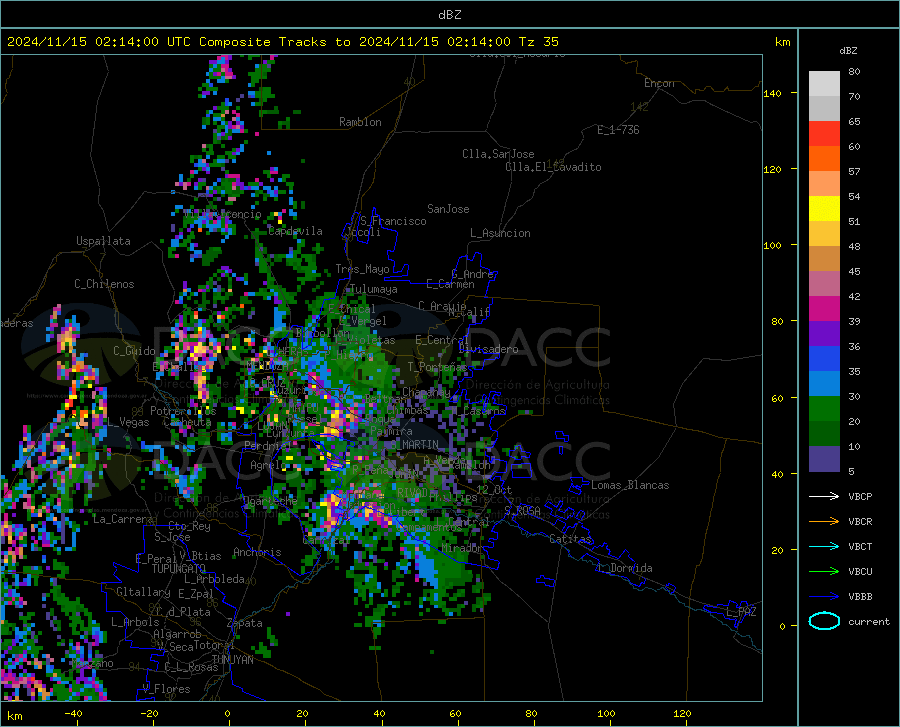The image size is (900, 727).
Task: Select the green 20-30 dBZ swatch
Action: 824,409
